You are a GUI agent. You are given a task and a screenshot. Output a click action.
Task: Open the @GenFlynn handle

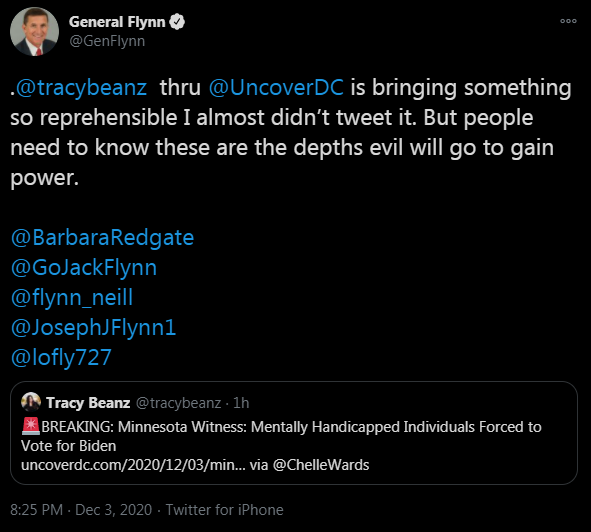[107, 41]
